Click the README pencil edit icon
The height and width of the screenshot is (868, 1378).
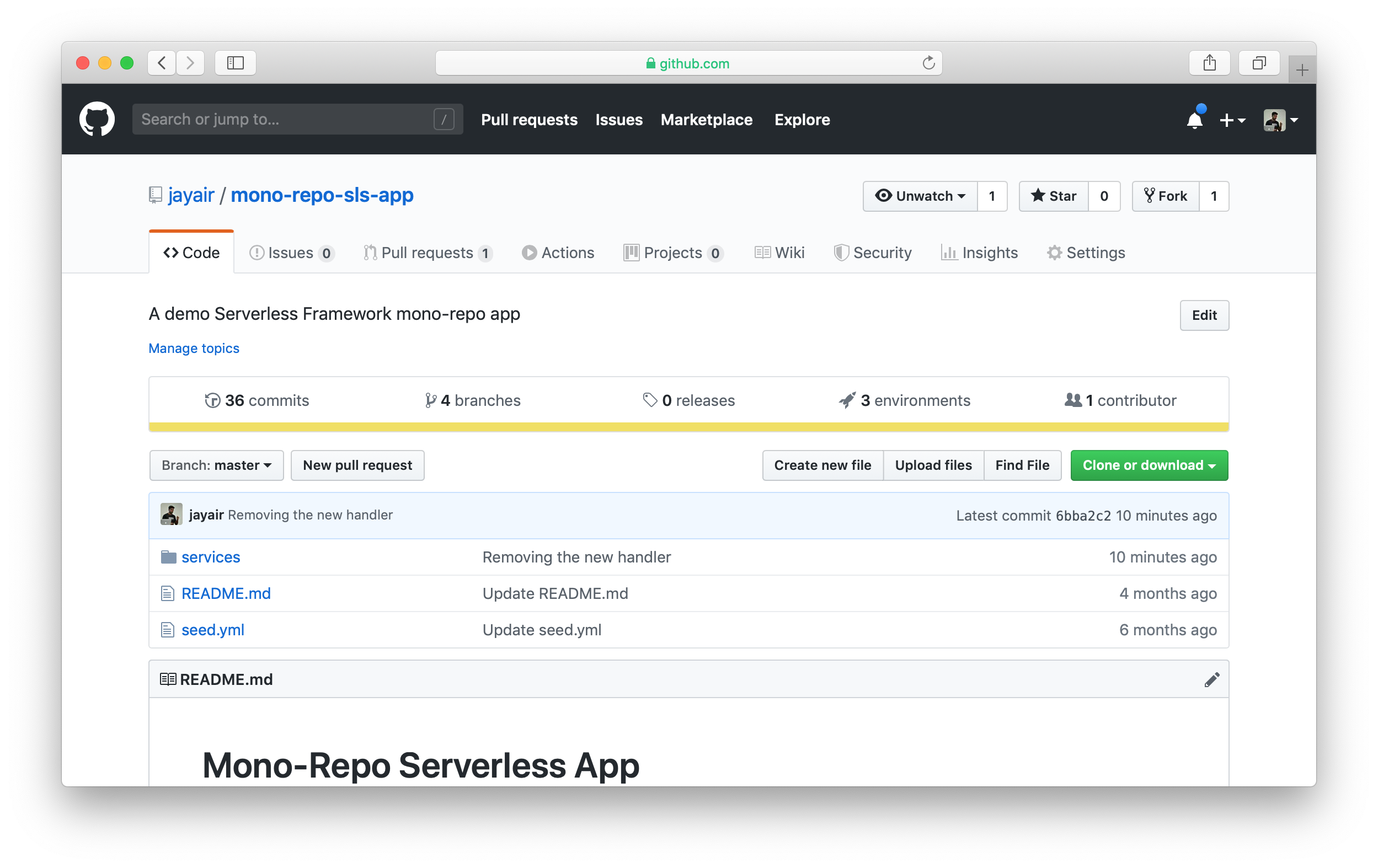[1211, 679]
